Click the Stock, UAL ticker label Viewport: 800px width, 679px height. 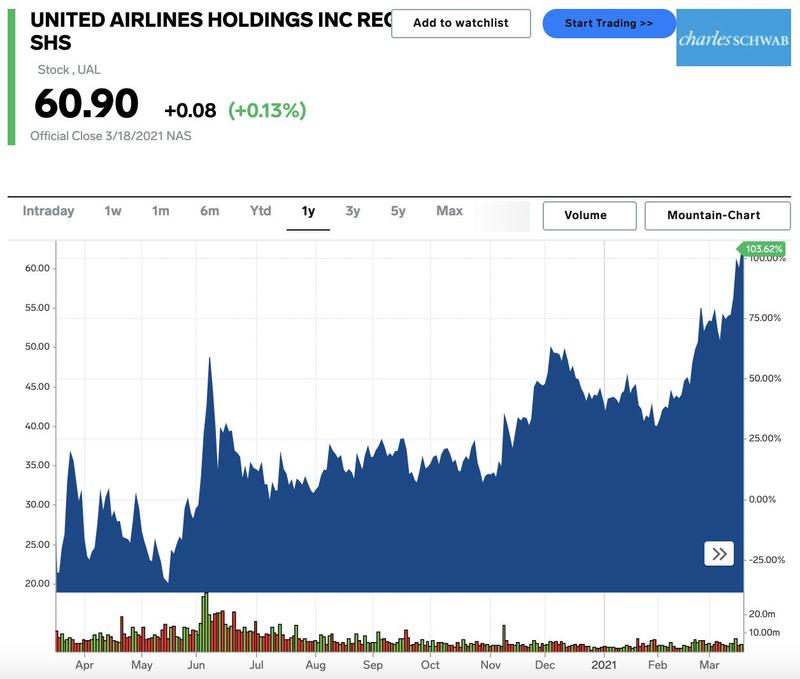[x=69, y=69]
